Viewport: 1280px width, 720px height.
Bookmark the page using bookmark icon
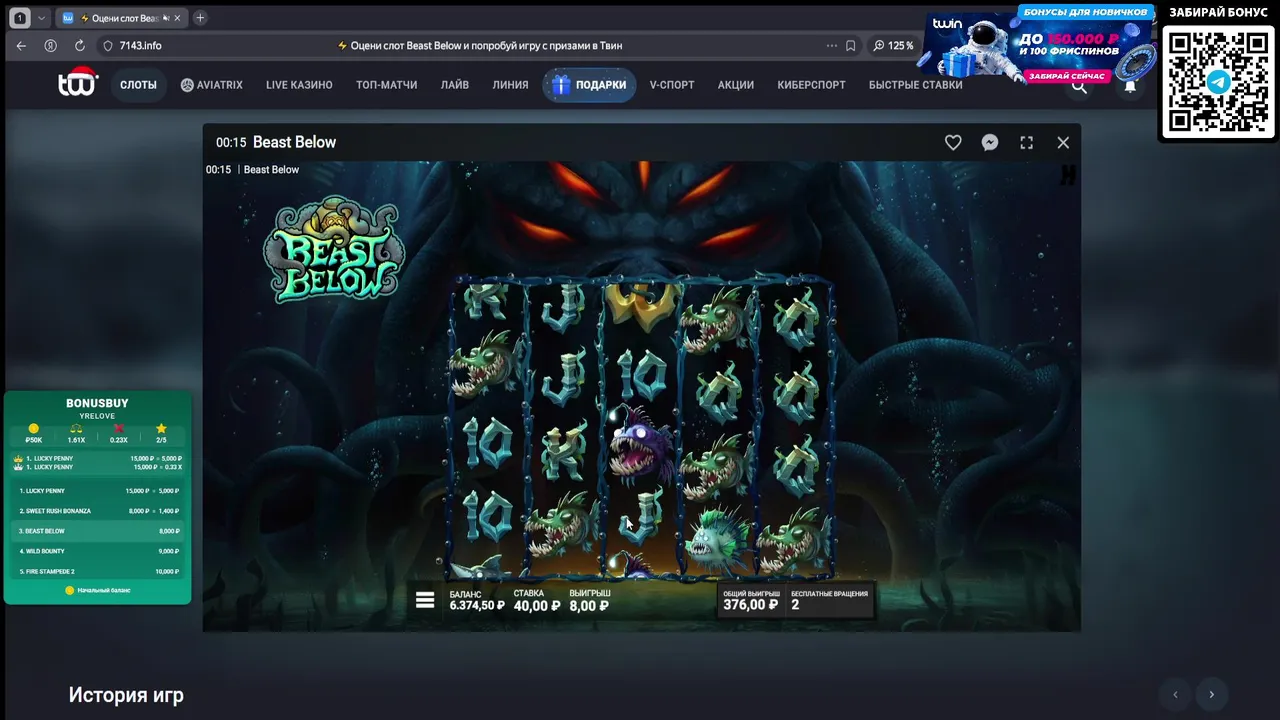click(851, 46)
